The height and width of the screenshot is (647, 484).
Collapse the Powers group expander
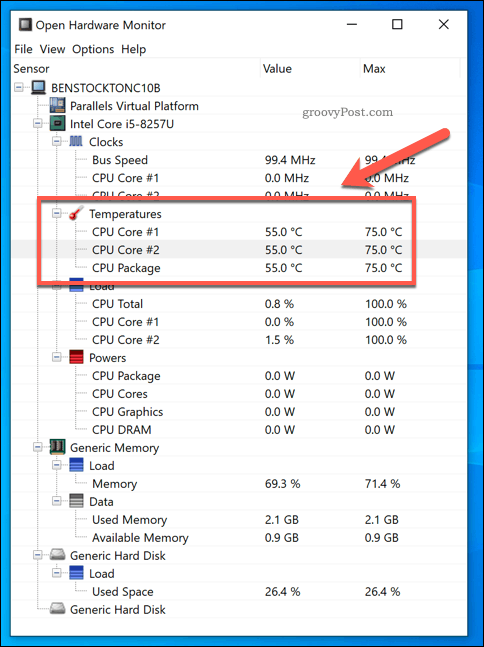[57, 357]
